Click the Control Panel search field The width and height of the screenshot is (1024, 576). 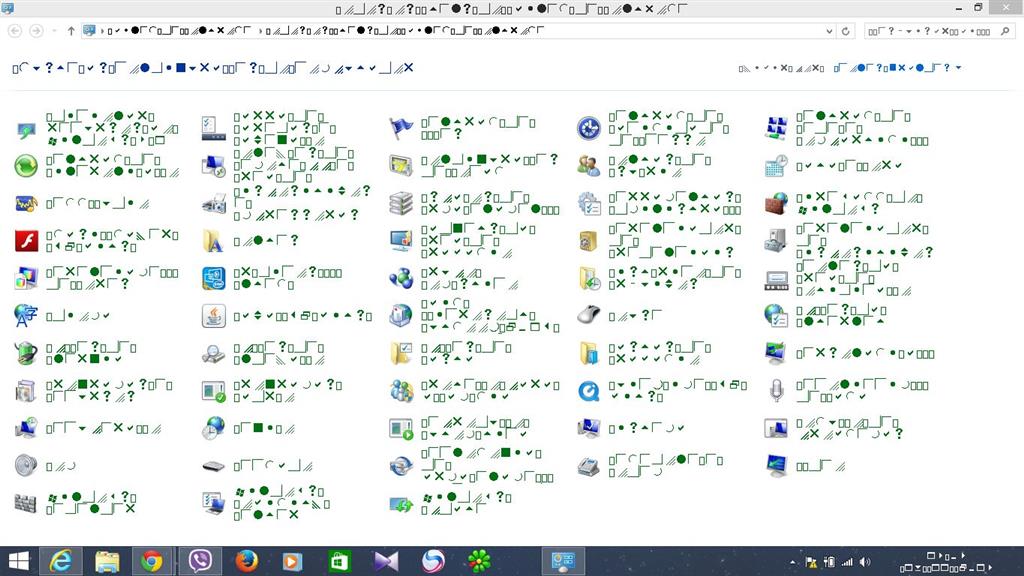click(x=938, y=31)
